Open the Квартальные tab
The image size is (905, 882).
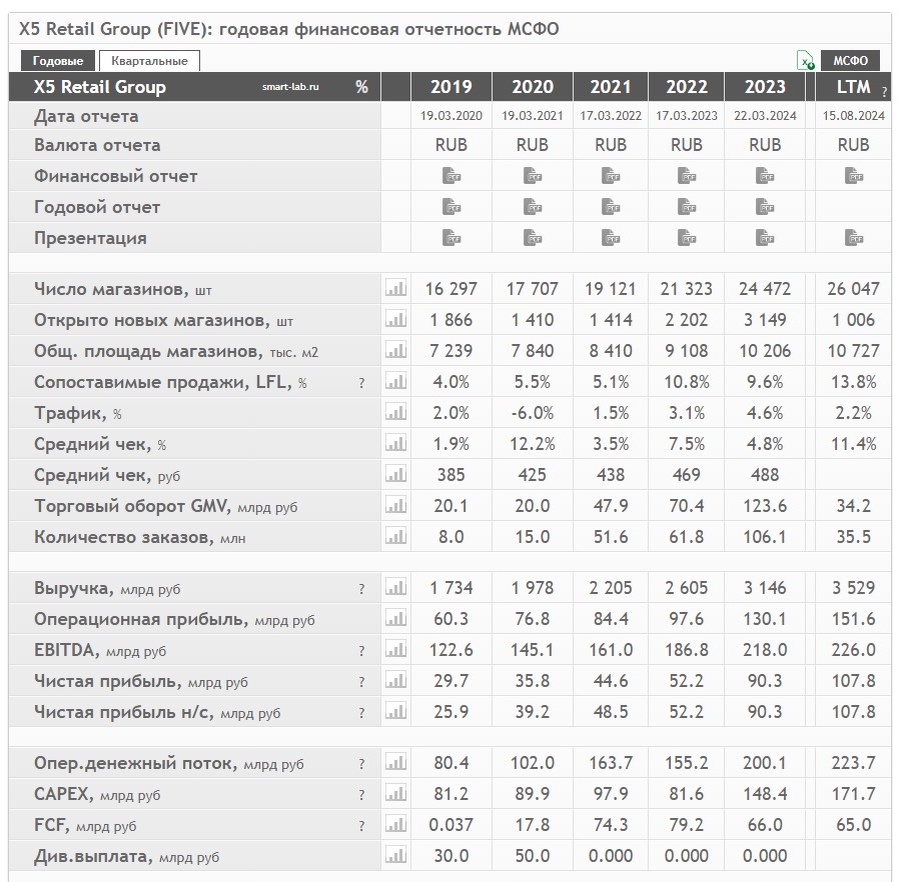tap(149, 61)
